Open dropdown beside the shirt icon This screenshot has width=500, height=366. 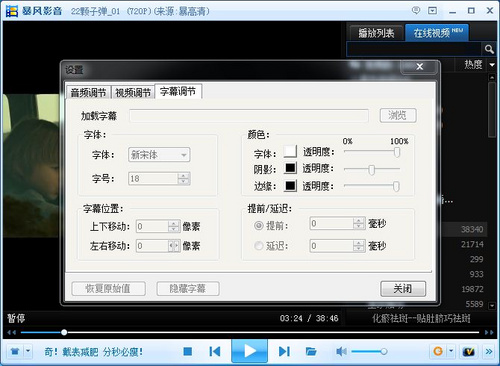point(28,351)
